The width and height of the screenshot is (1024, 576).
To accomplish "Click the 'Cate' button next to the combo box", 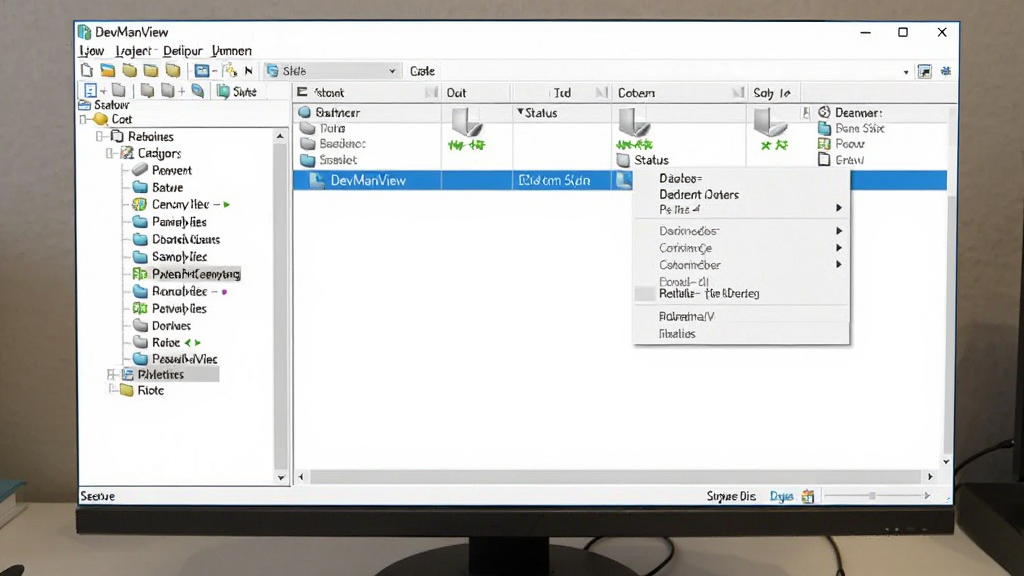I will 422,71.
